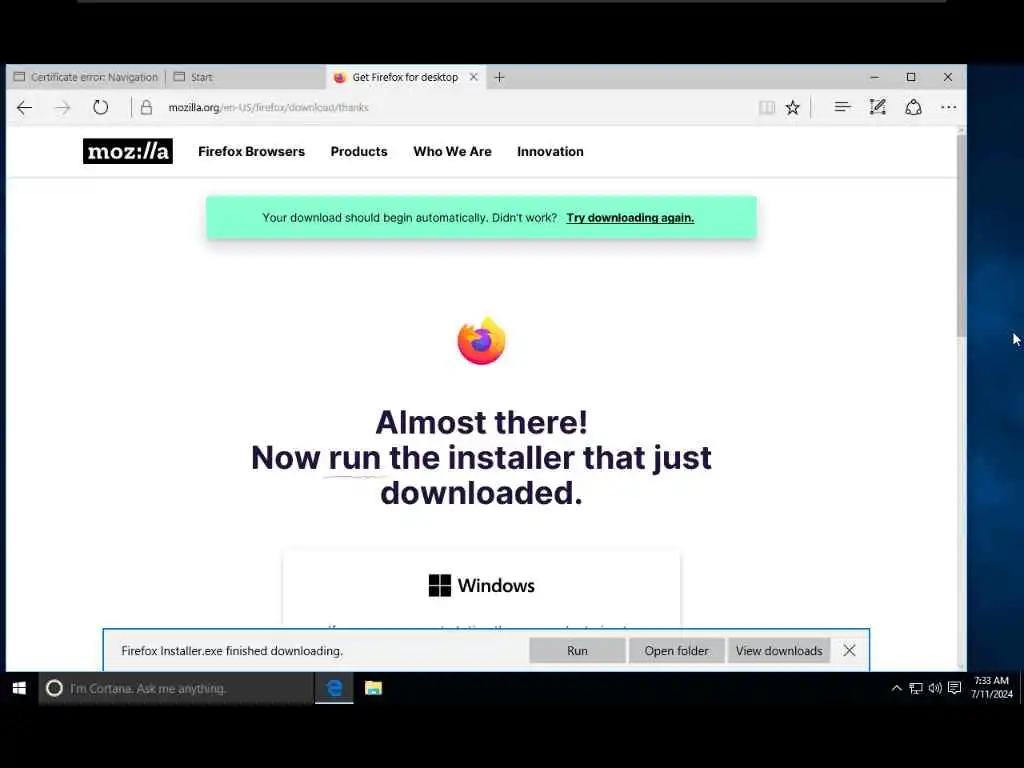Run the Firefox Installer
This screenshot has height=768, width=1024.
coord(577,651)
